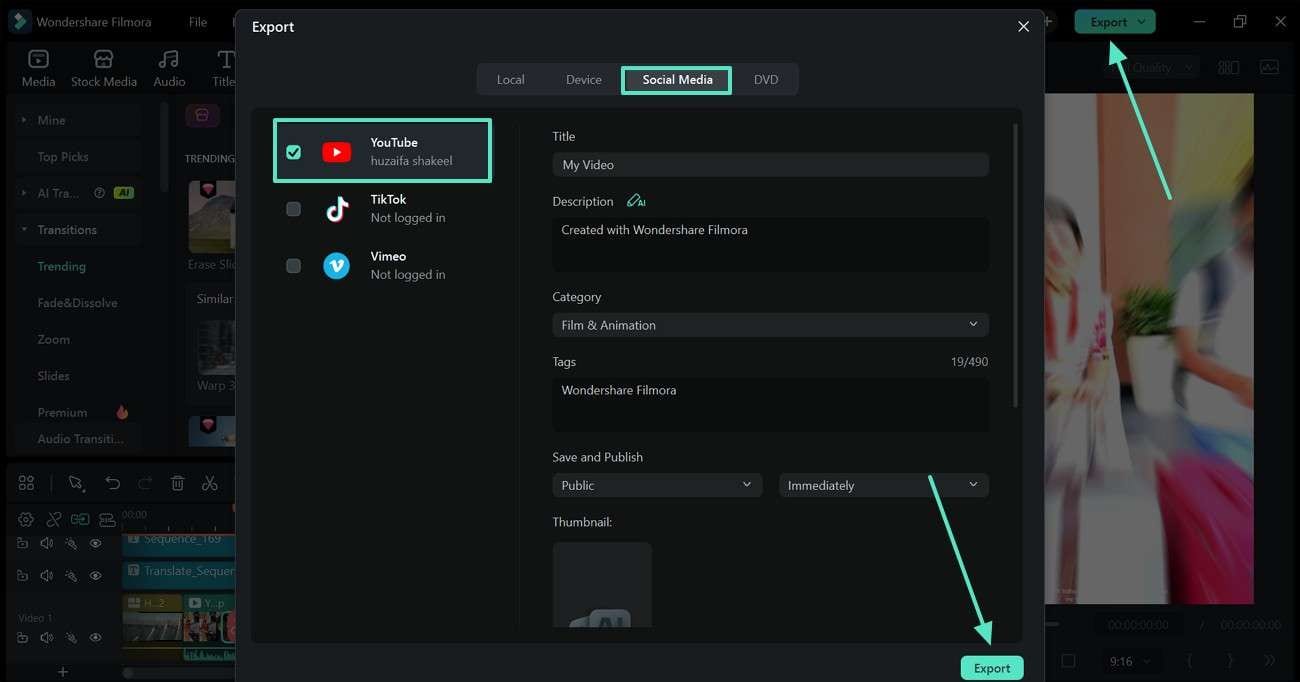Toggle the magnetic link icon in timeline

[54, 519]
